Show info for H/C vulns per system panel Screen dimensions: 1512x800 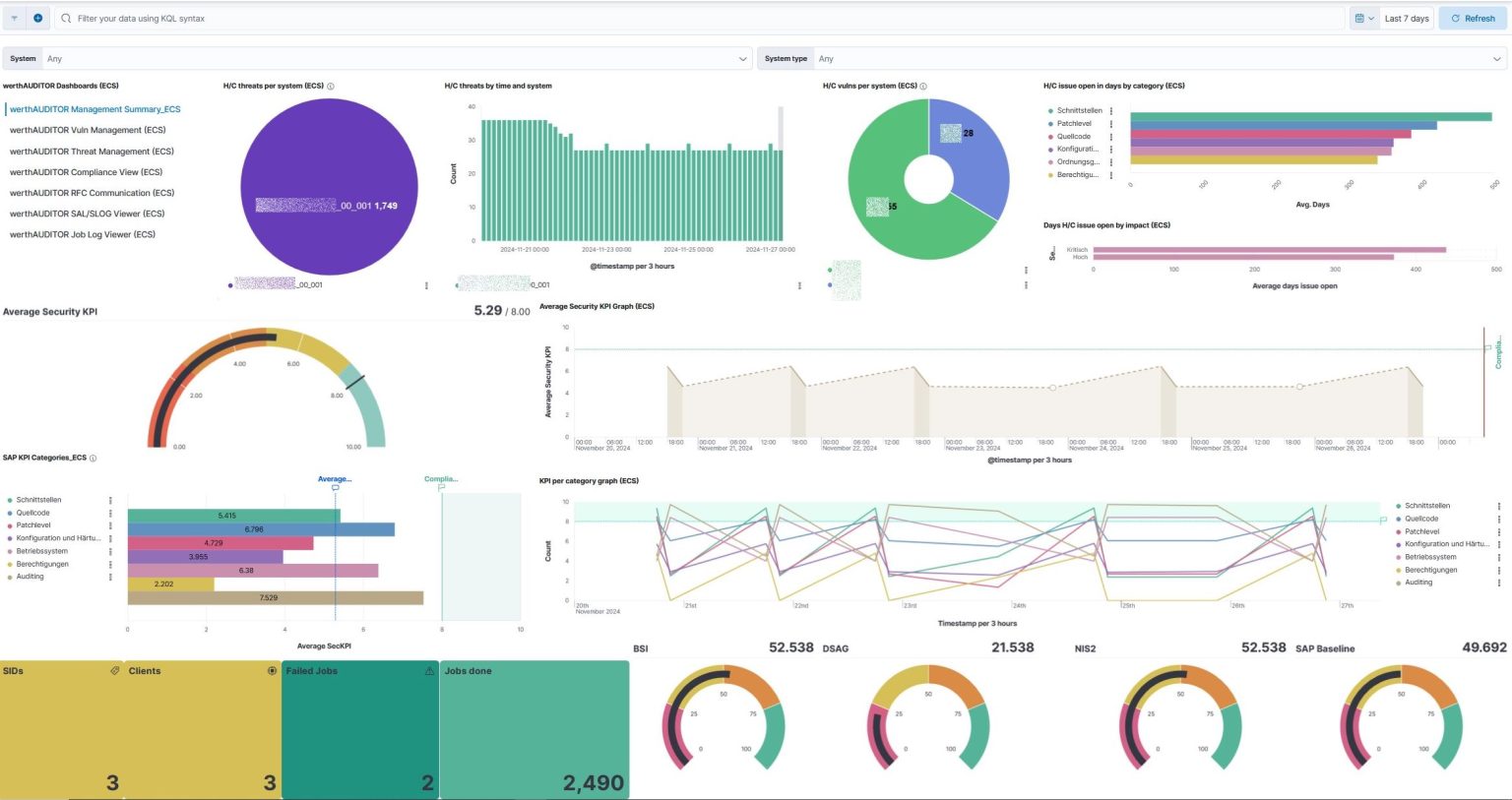pos(923,87)
